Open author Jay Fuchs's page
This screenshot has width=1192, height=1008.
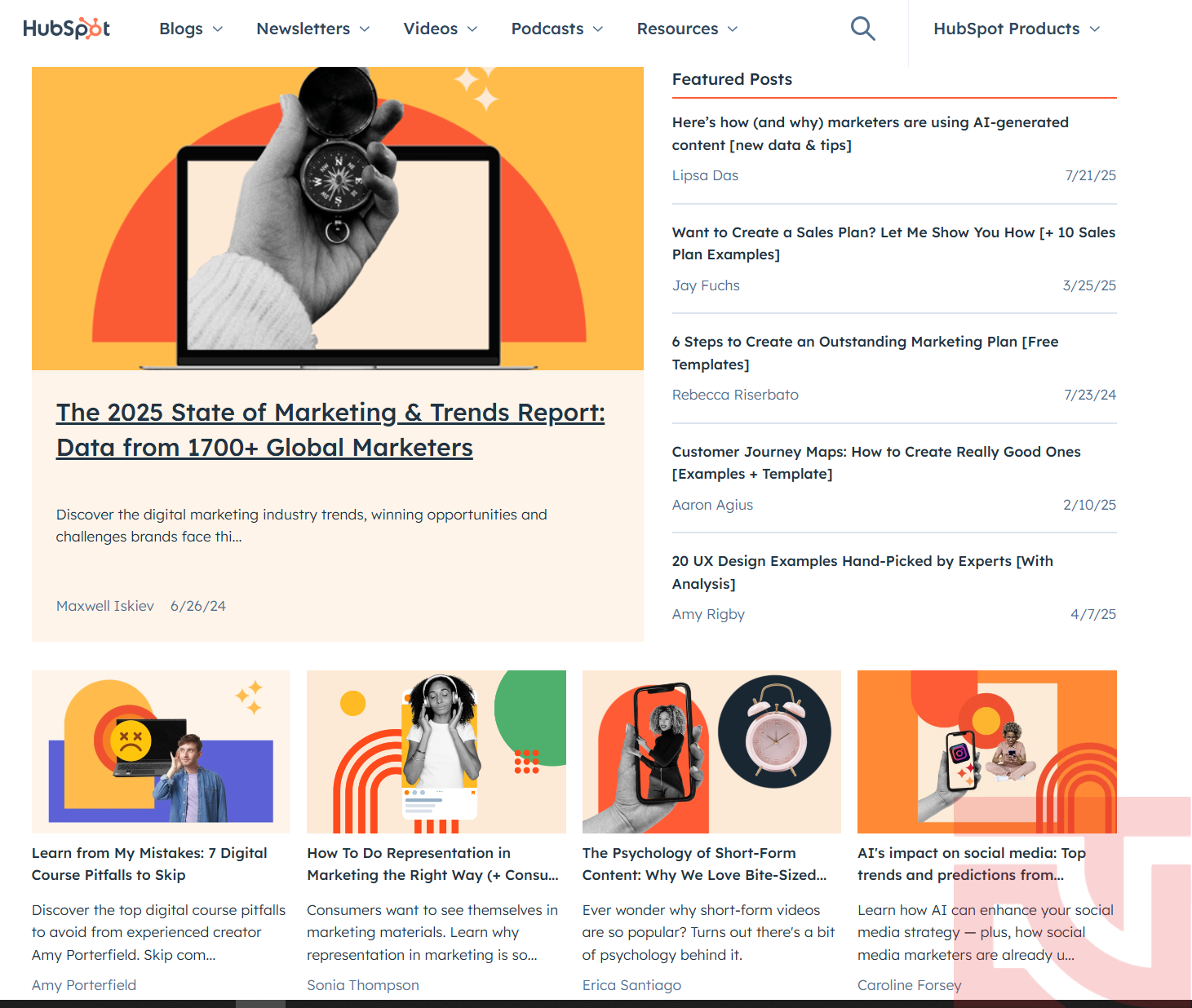pyautogui.click(x=706, y=285)
